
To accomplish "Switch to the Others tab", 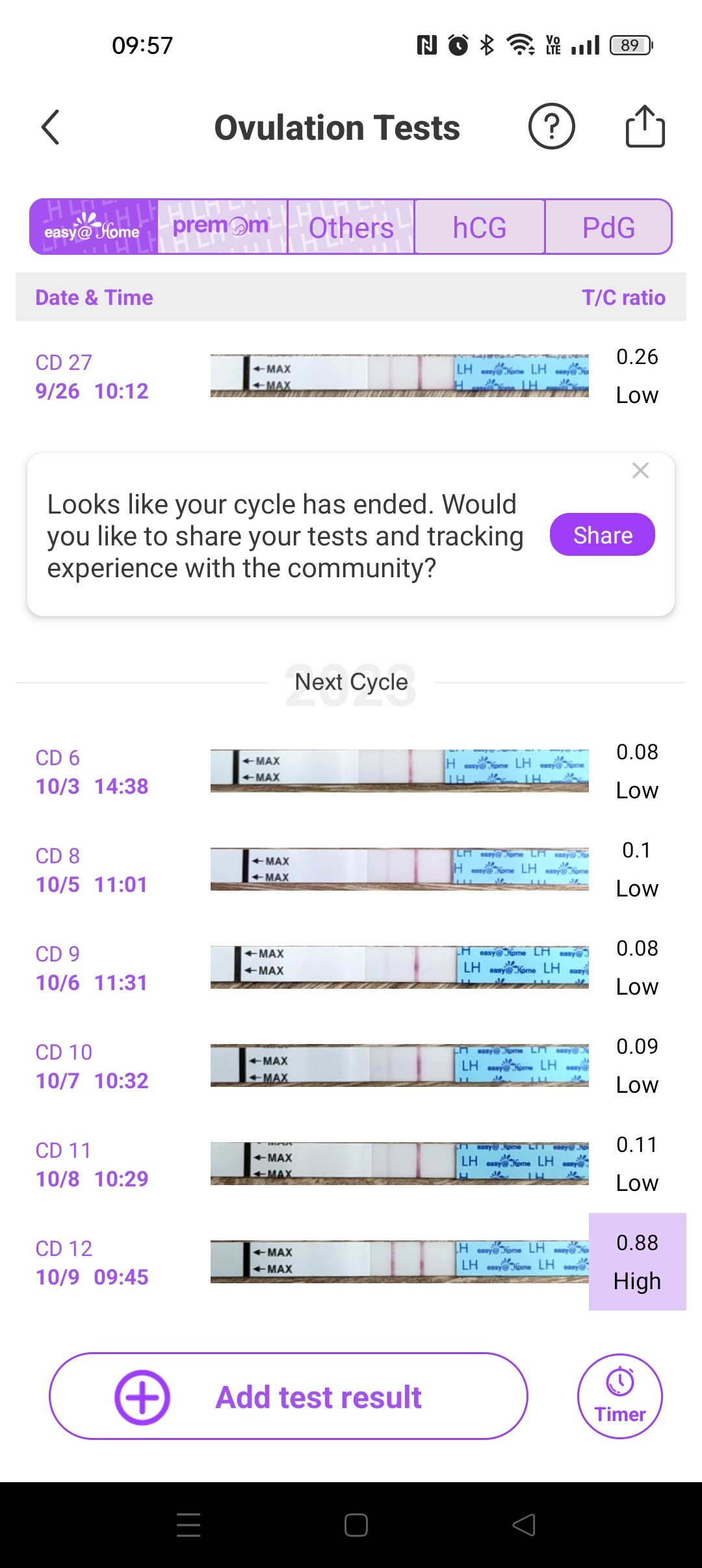I will pos(351,227).
